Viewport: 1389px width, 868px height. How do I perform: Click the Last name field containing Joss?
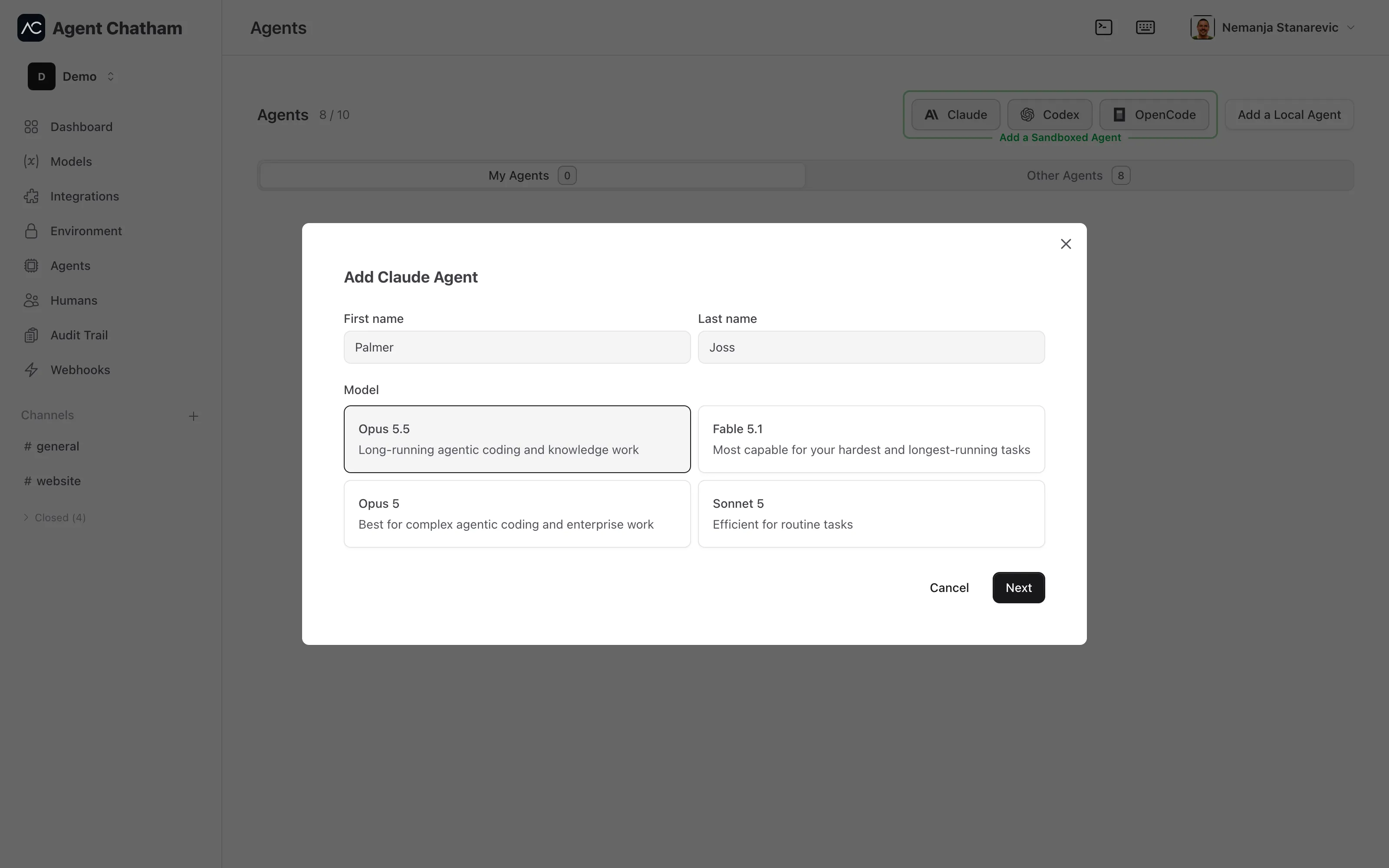coord(871,347)
